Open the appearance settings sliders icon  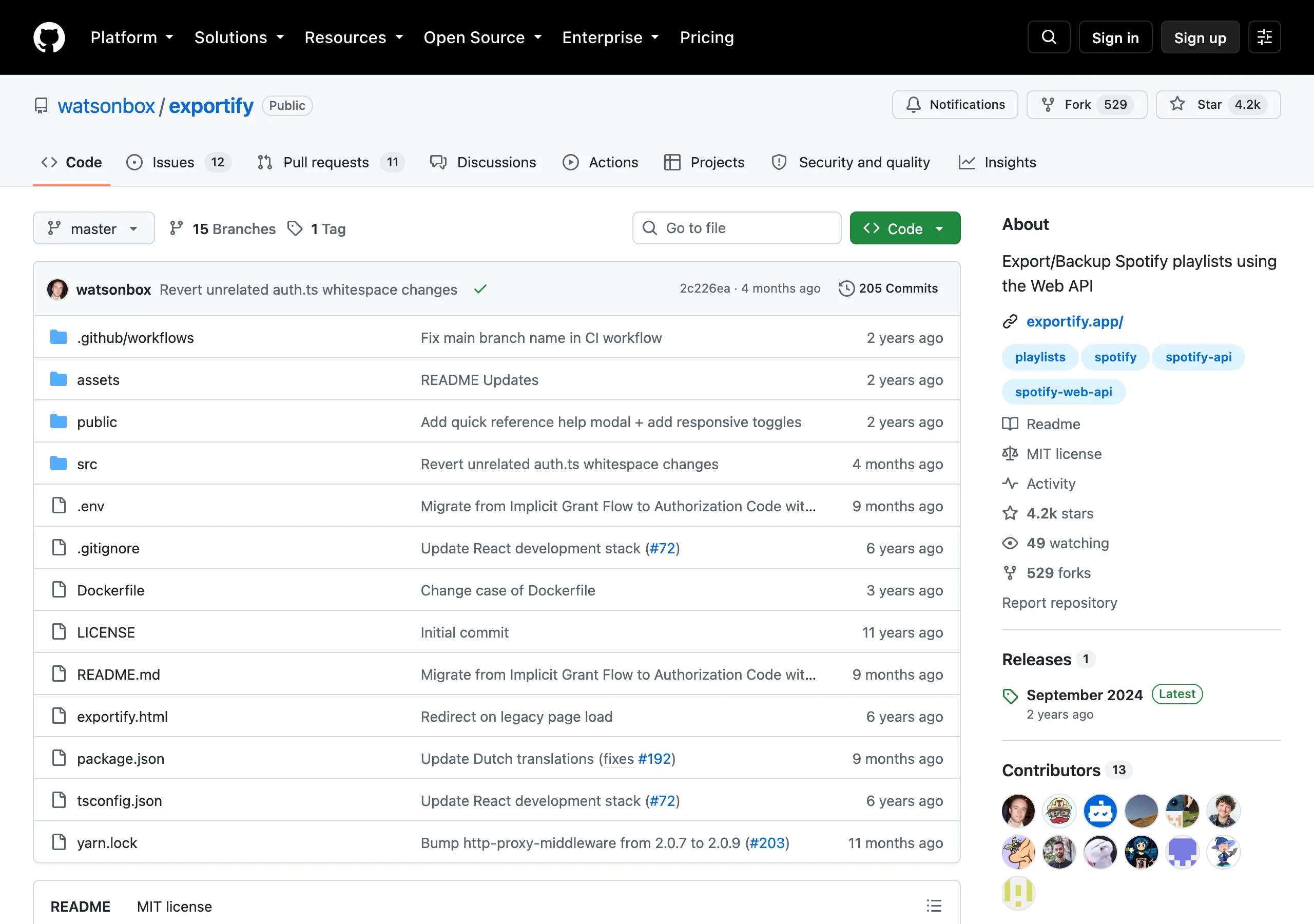(x=1264, y=37)
